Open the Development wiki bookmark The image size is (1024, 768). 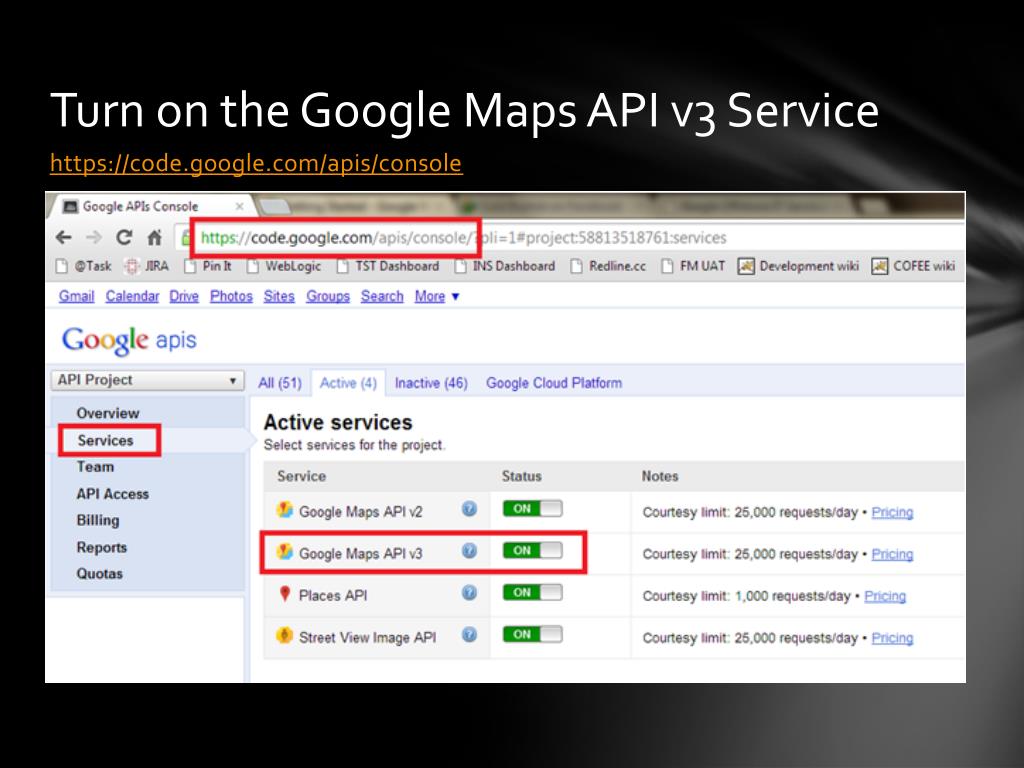(798, 266)
